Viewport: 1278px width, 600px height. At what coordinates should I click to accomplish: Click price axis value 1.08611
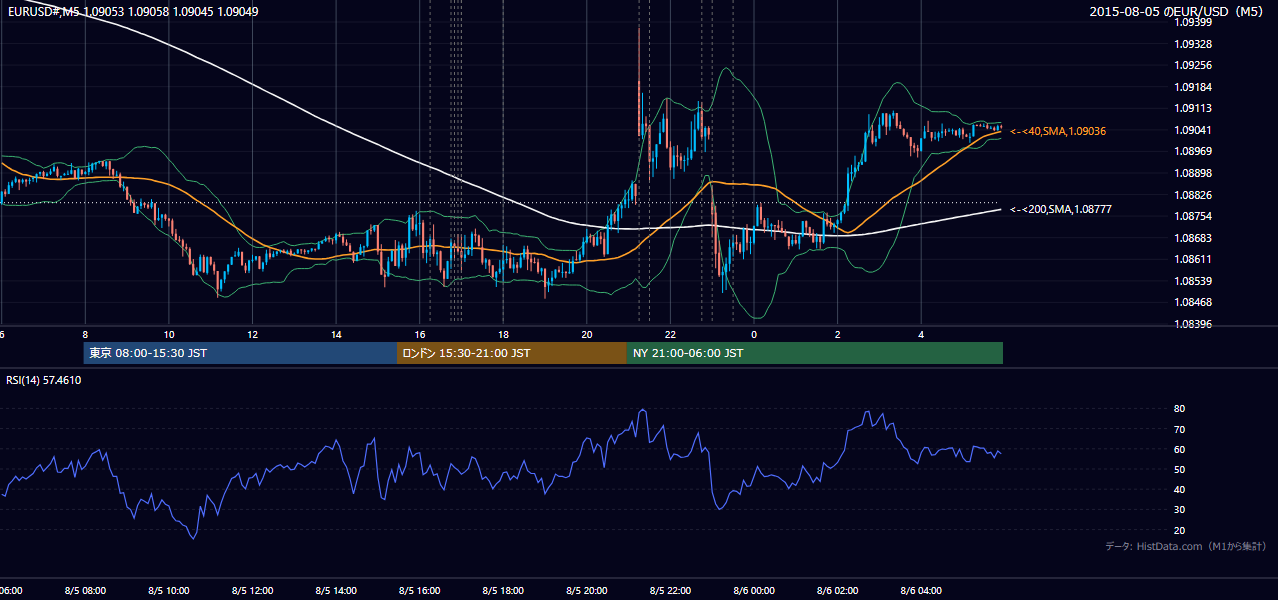pos(1193,259)
